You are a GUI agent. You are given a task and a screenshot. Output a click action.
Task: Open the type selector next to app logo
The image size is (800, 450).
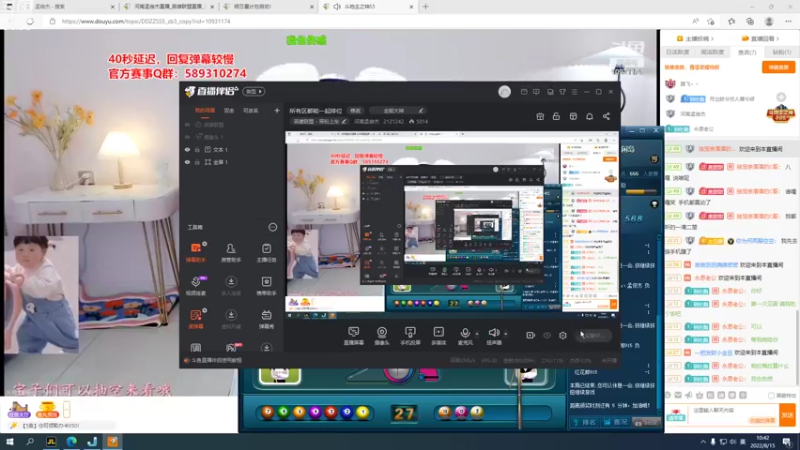[x=254, y=91]
